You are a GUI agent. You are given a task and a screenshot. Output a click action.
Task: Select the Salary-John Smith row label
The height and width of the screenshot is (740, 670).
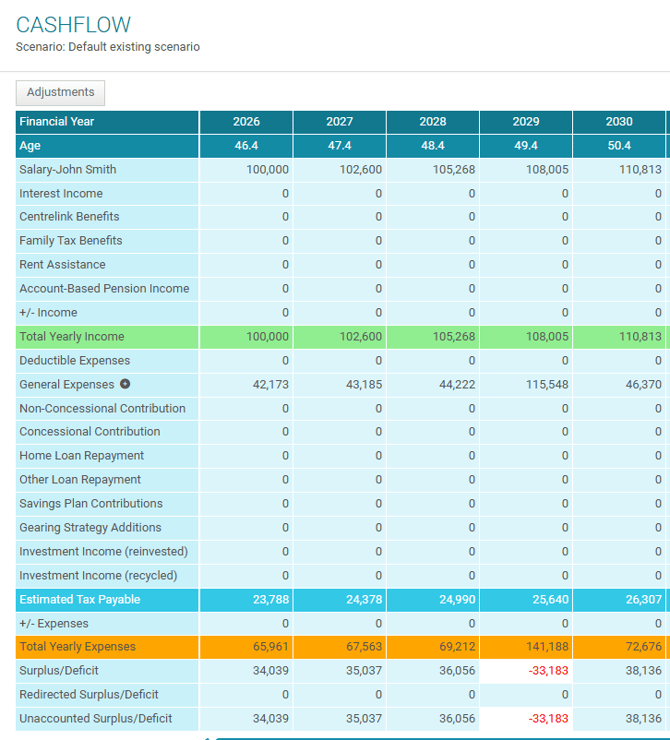(68, 170)
